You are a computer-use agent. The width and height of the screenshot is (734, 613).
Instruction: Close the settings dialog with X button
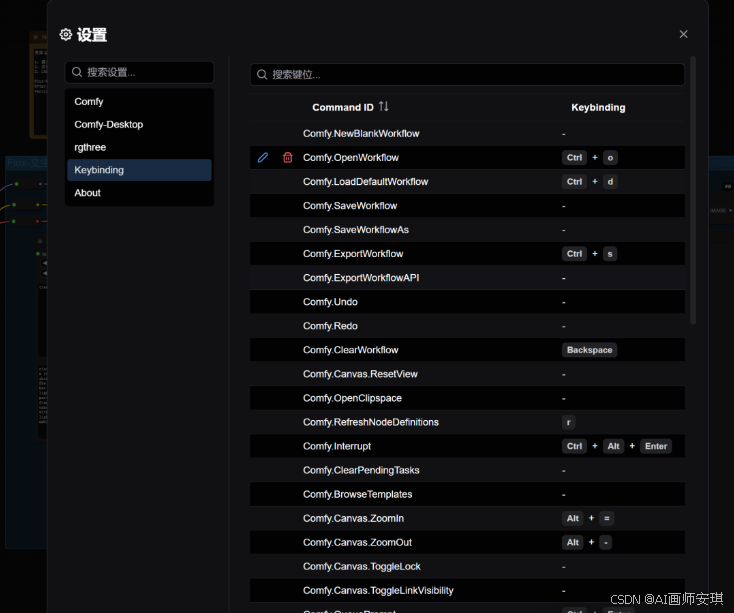click(683, 34)
